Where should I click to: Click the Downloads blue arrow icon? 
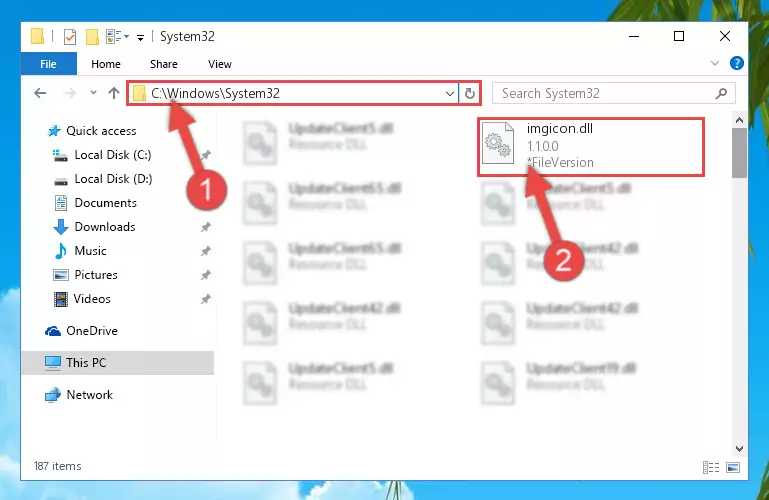(61, 227)
